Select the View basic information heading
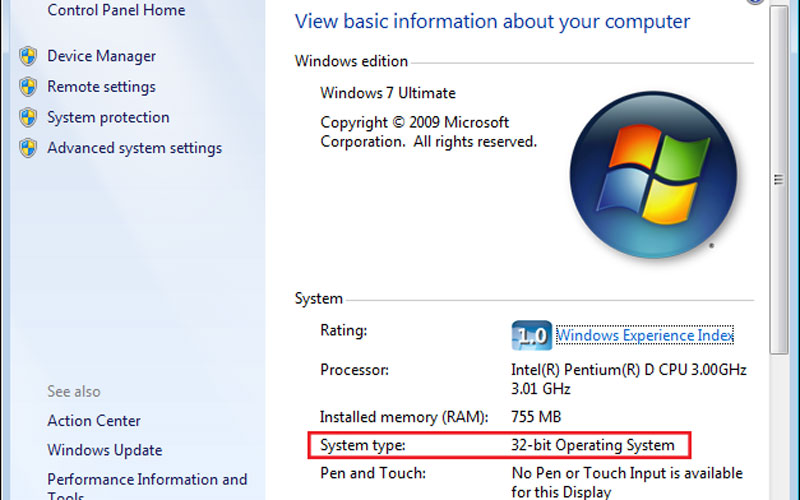This screenshot has width=800, height=500. click(x=492, y=21)
